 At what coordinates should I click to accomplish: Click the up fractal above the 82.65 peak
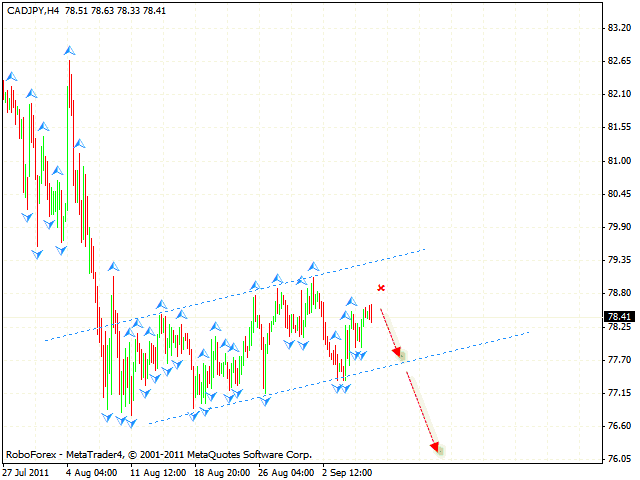[69, 51]
